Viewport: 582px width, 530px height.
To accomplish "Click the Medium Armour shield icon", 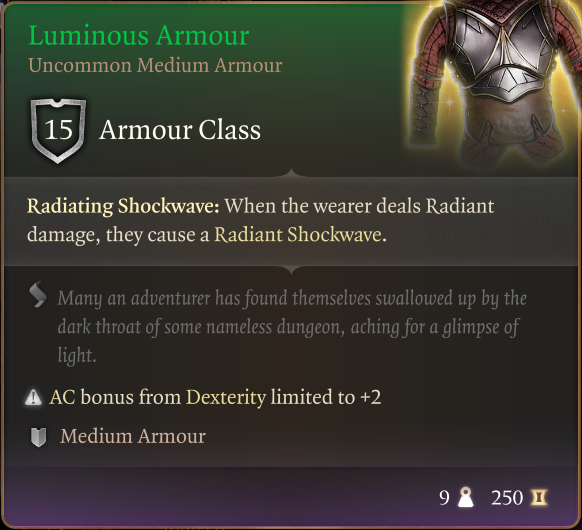I will coord(38,437).
